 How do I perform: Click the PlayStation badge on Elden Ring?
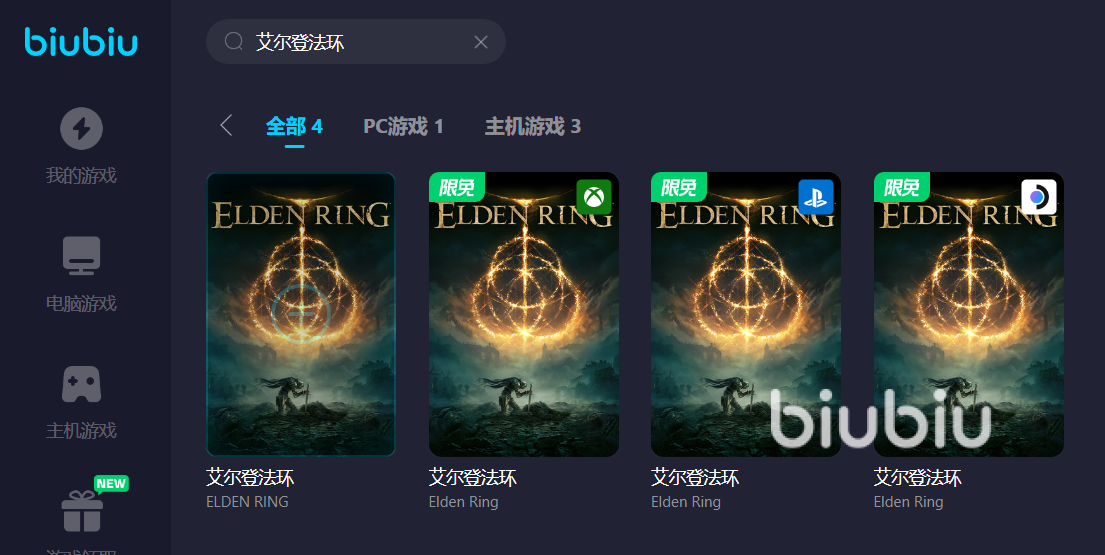(815, 197)
